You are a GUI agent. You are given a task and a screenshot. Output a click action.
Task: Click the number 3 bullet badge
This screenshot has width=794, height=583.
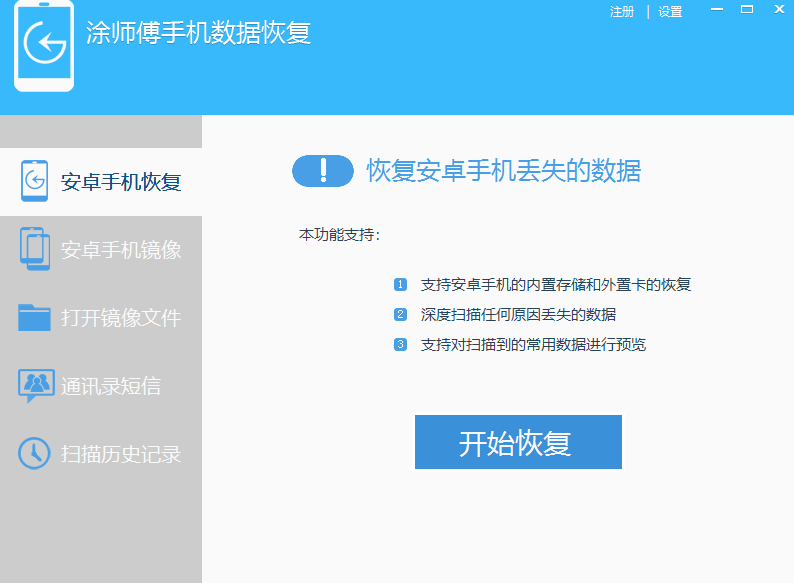401,345
